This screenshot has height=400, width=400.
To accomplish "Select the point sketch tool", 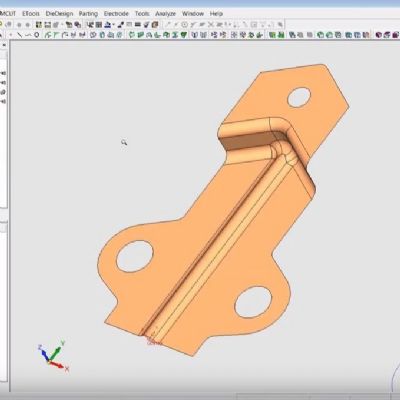I will (x=11, y=35).
